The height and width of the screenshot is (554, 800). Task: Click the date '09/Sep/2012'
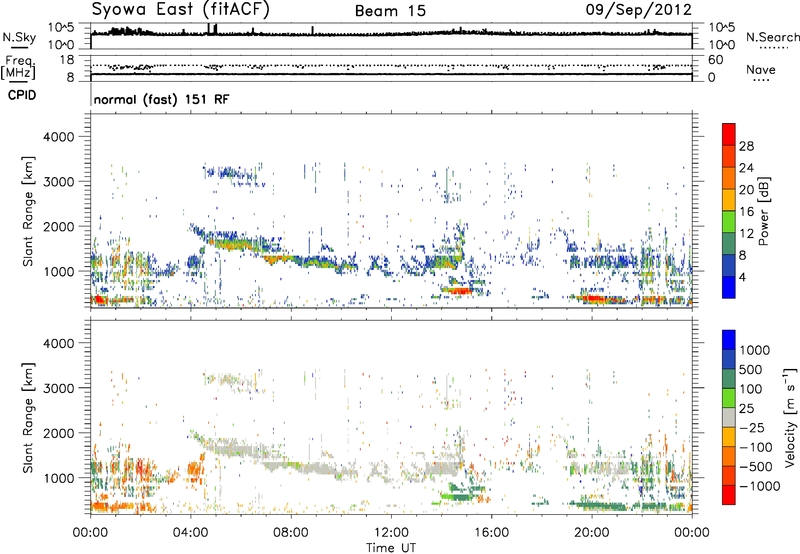[639, 10]
